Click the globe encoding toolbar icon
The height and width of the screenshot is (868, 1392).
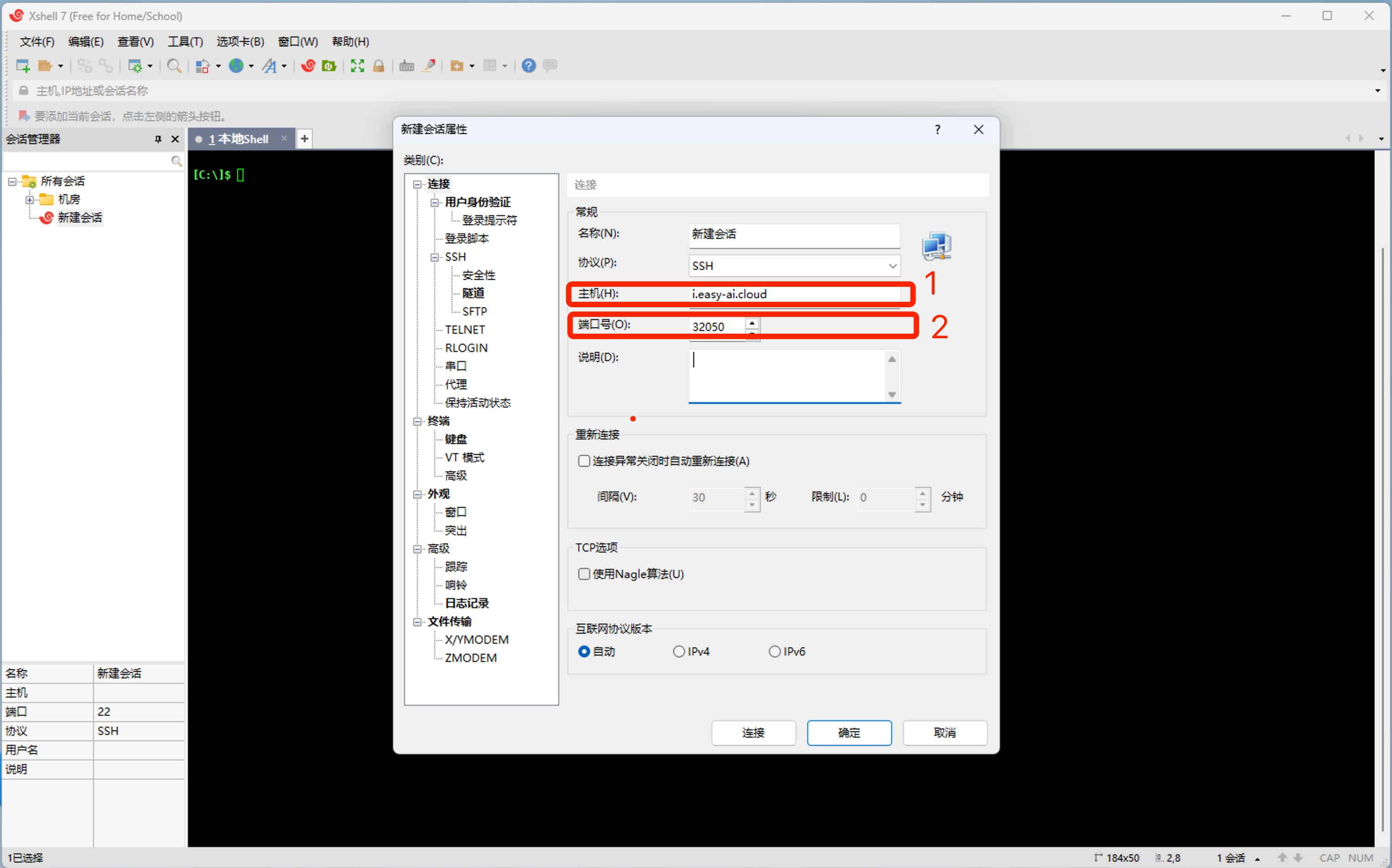point(236,66)
